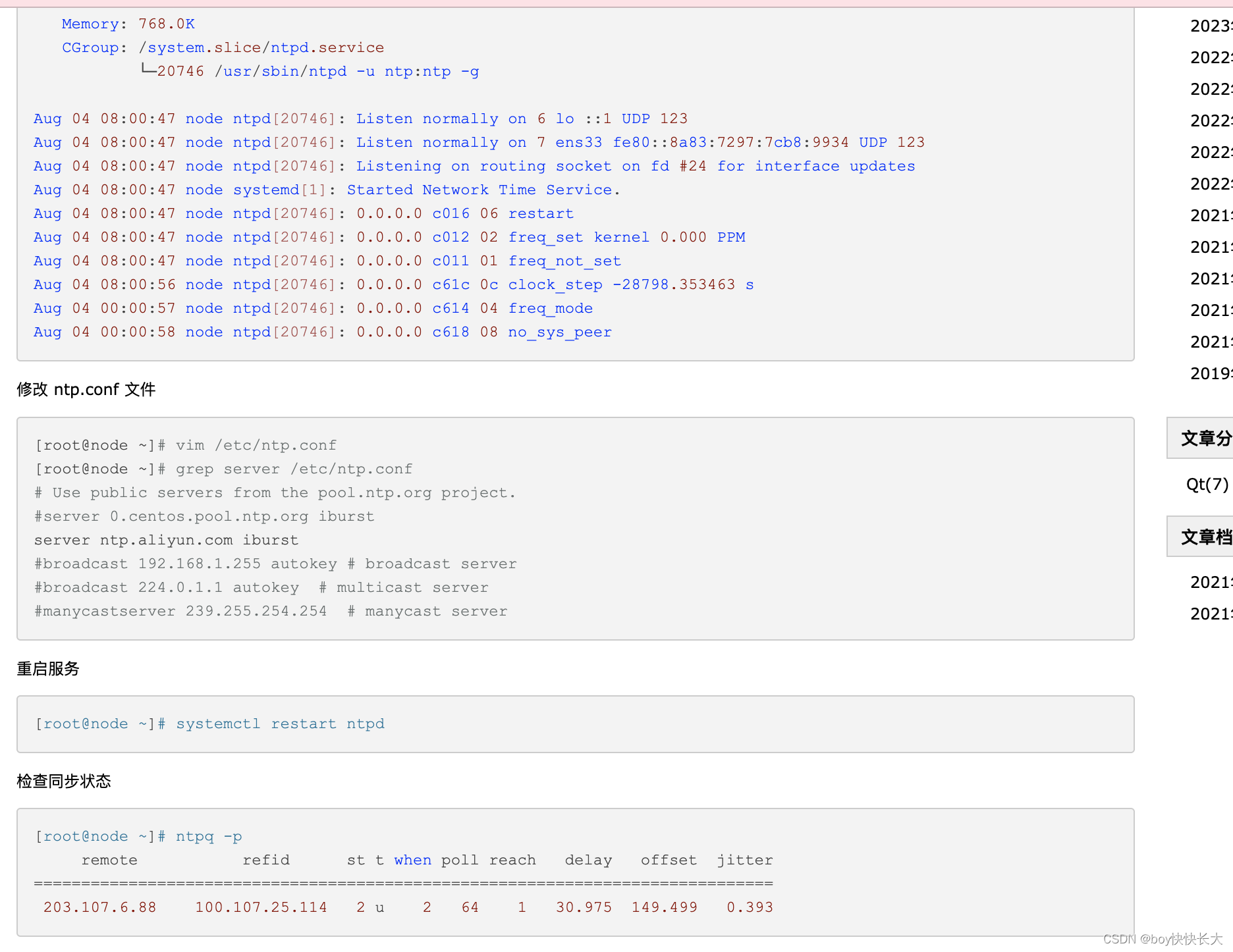This screenshot has height=952, width=1233.
Task: Click the 'delay' column header
Action: [588, 860]
